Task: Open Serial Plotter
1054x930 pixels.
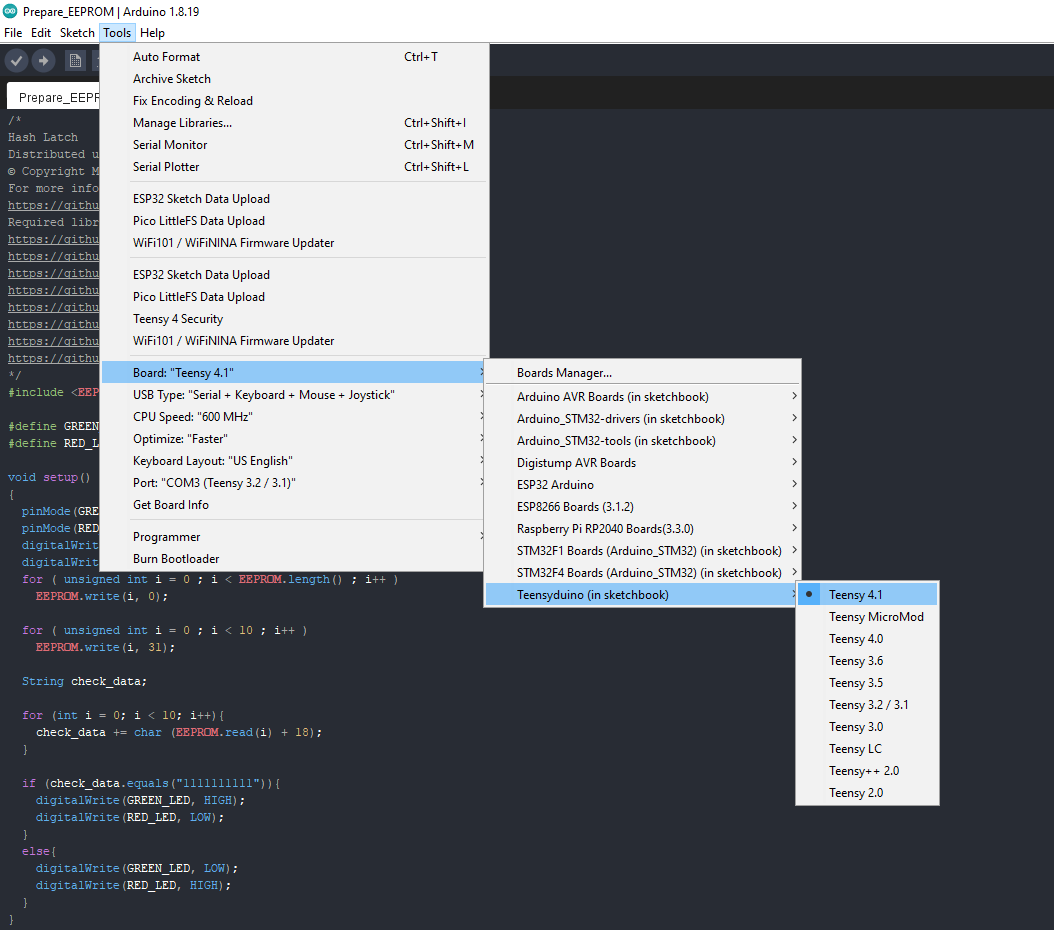Action: [x=294, y=167]
